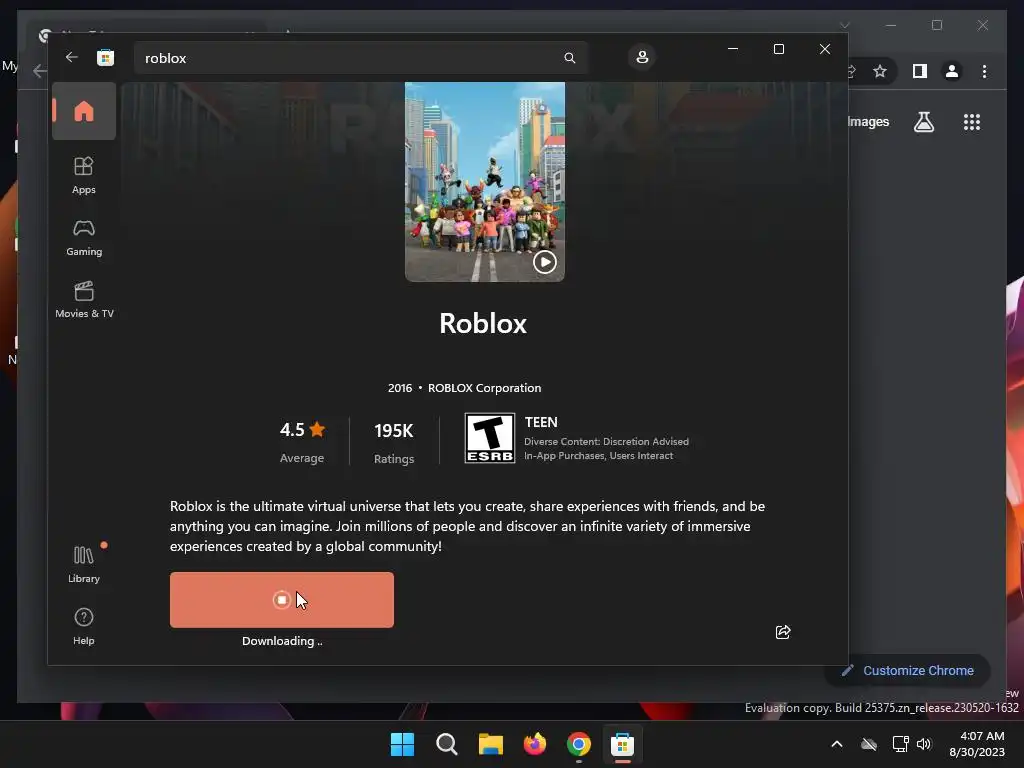This screenshot has width=1024, height=768.
Task: Open Help in the Store sidebar
Action: click(84, 626)
